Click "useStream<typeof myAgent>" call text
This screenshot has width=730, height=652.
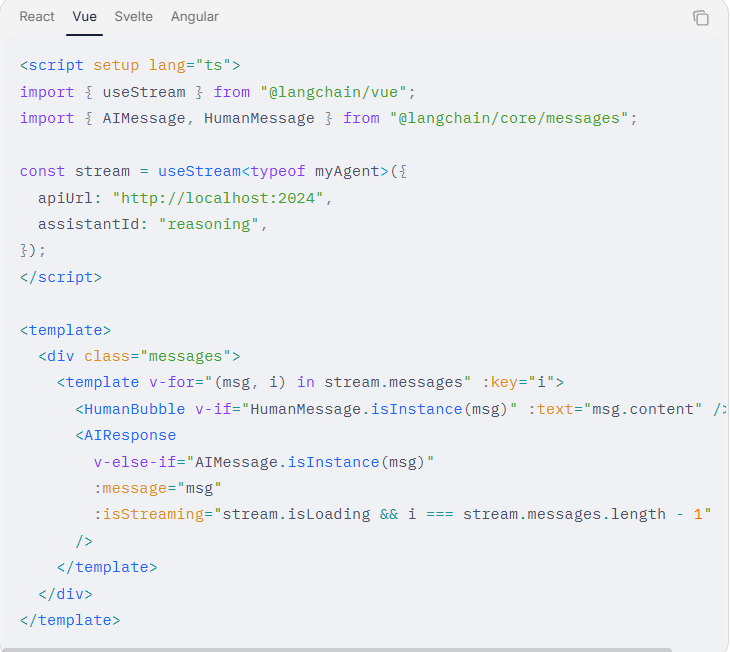click(273, 171)
